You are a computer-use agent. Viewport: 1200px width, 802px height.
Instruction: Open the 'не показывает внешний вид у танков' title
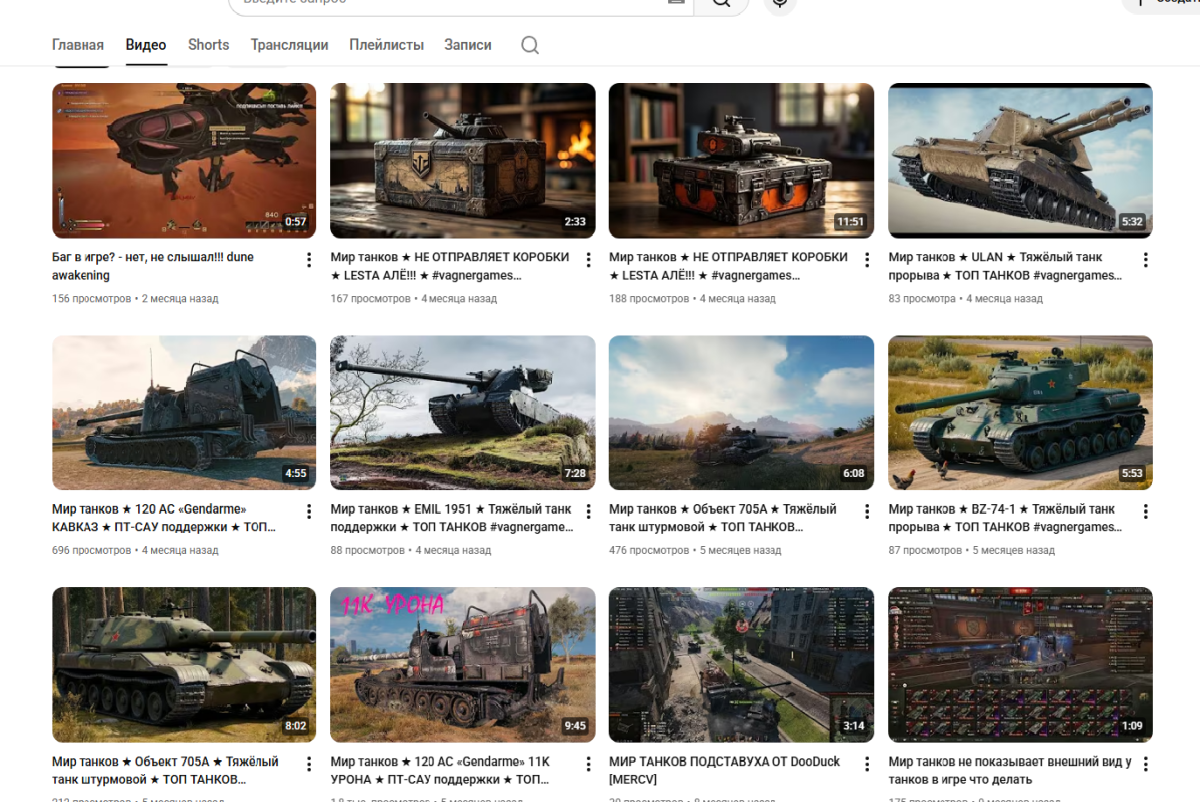1010,770
